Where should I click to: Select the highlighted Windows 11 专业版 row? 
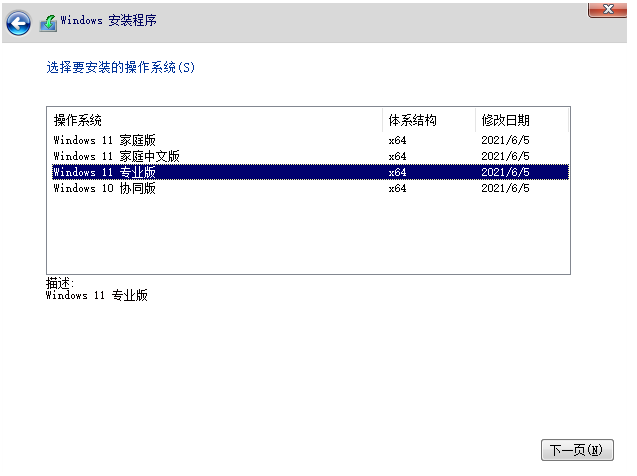tap(104, 172)
